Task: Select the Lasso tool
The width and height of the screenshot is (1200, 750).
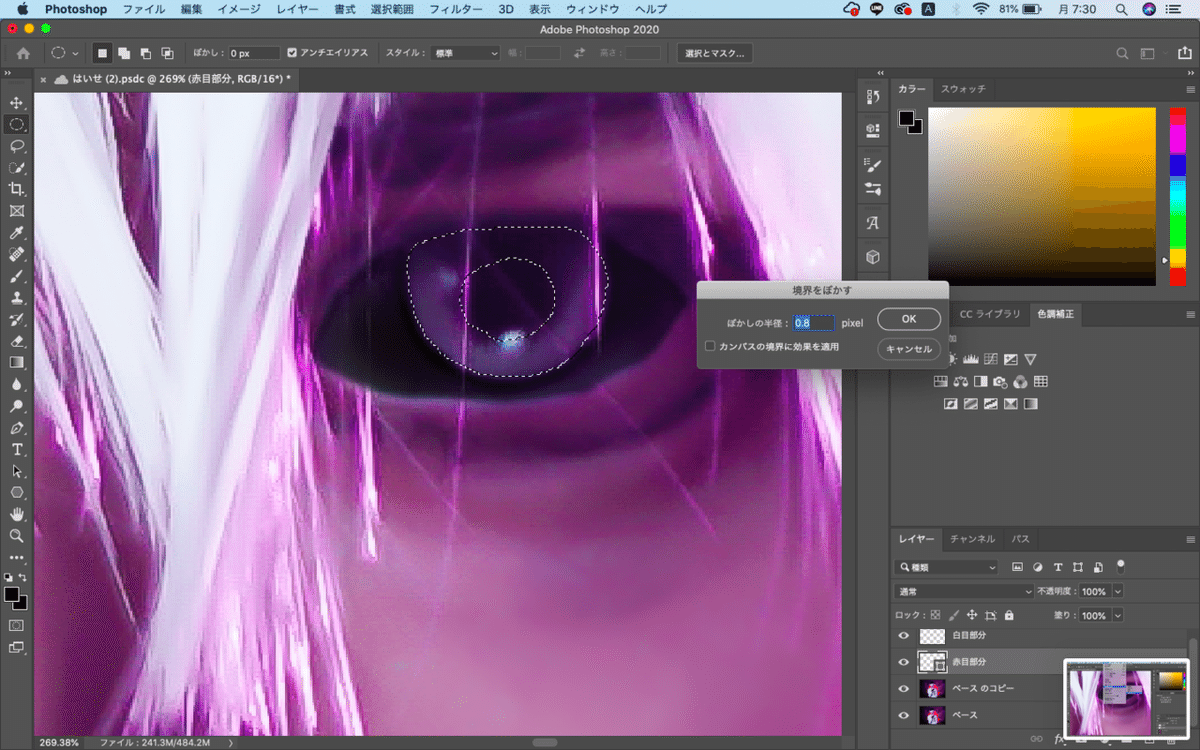Action: point(16,146)
